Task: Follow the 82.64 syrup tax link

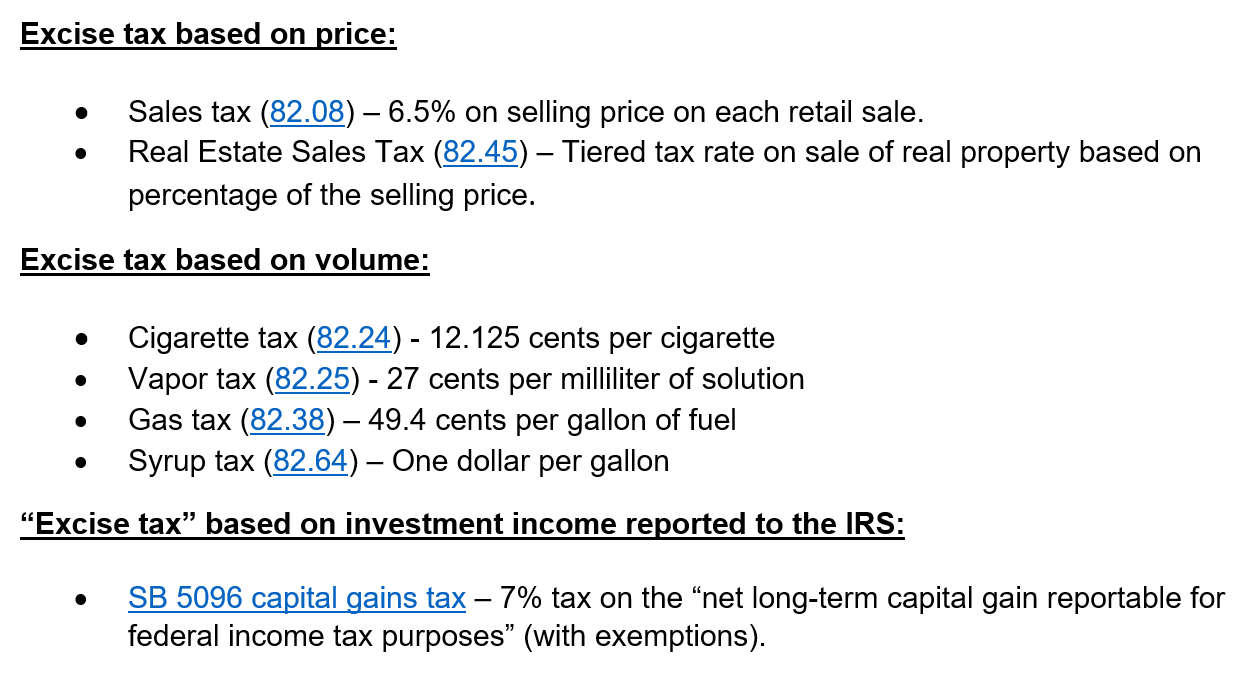Action: click(x=311, y=461)
